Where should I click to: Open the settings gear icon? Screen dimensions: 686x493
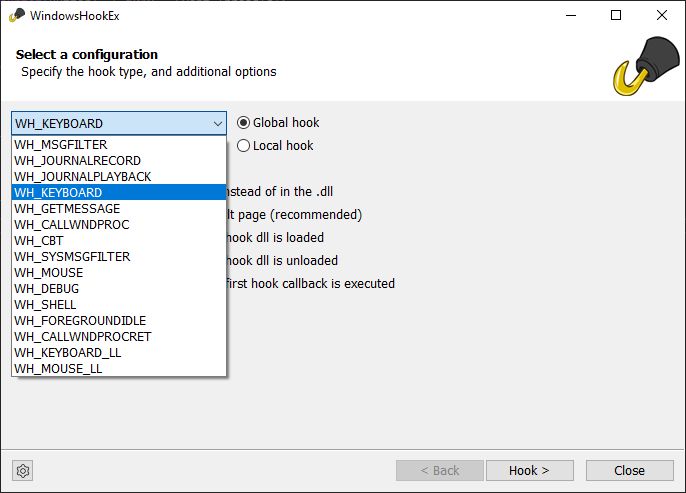[23, 471]
